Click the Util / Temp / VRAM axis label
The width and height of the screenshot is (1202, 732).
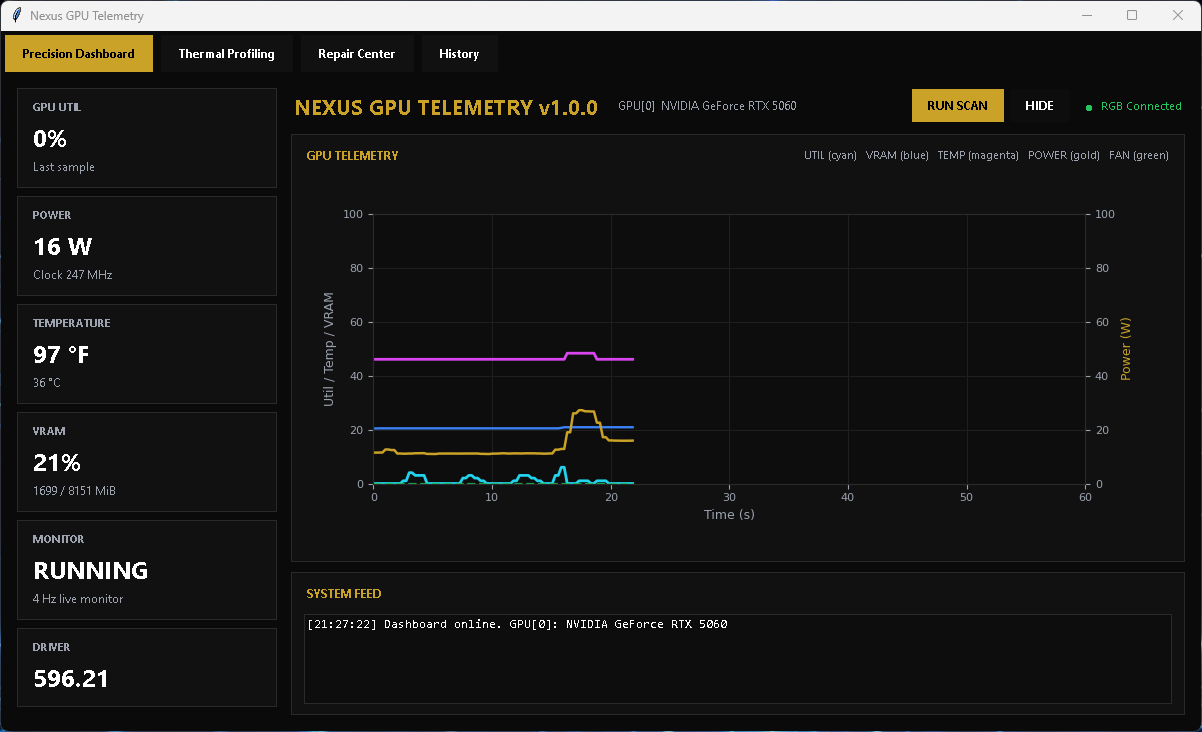pos(329,349)
